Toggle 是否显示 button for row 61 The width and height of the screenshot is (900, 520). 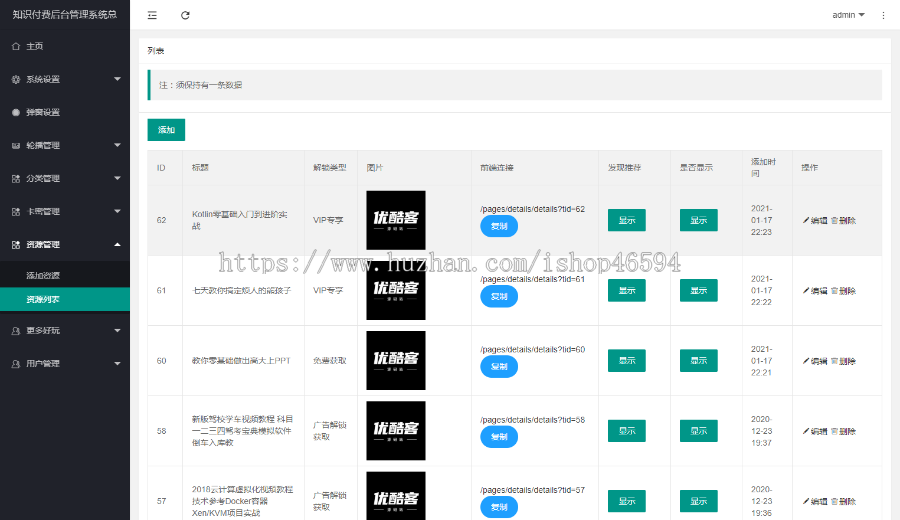click(698, 291)
